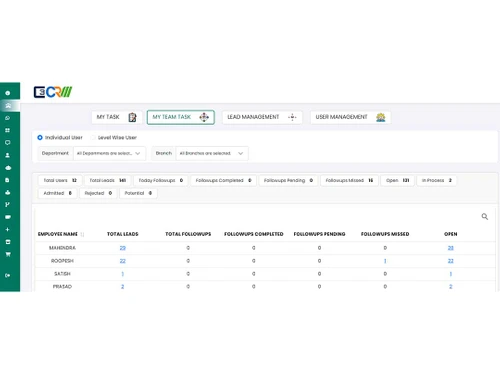
Task: Click the Total Followups column header
Action: pos(188,234)
